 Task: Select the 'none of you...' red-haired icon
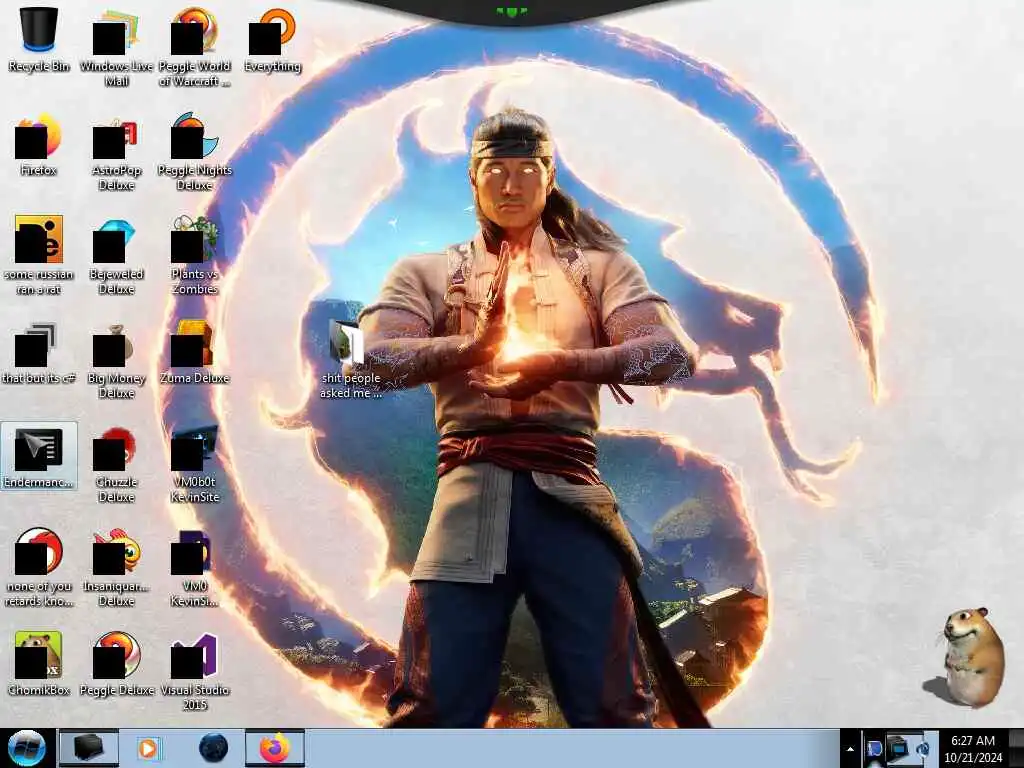39,567
